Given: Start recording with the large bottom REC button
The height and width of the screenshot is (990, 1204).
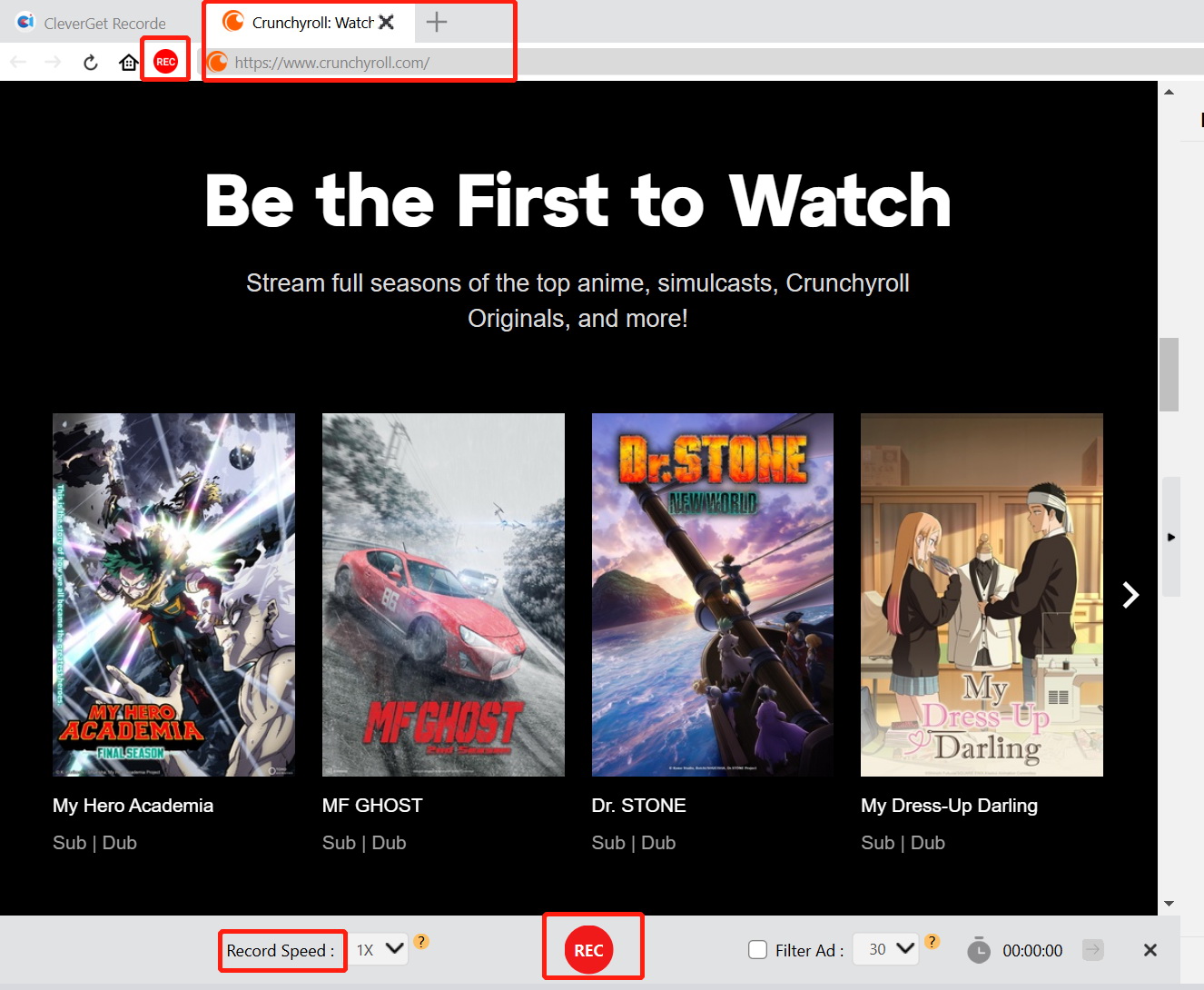Looking at the screenshot, I should pos(588,950).
